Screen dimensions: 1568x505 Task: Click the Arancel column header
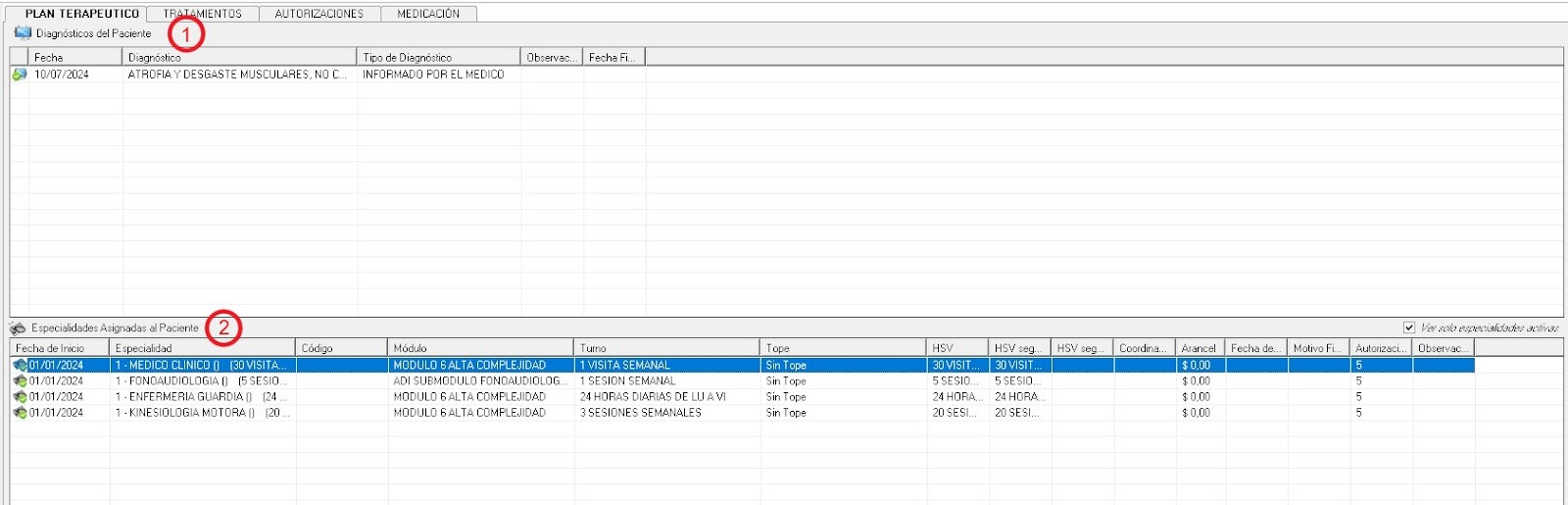(x=1199, y=348)
